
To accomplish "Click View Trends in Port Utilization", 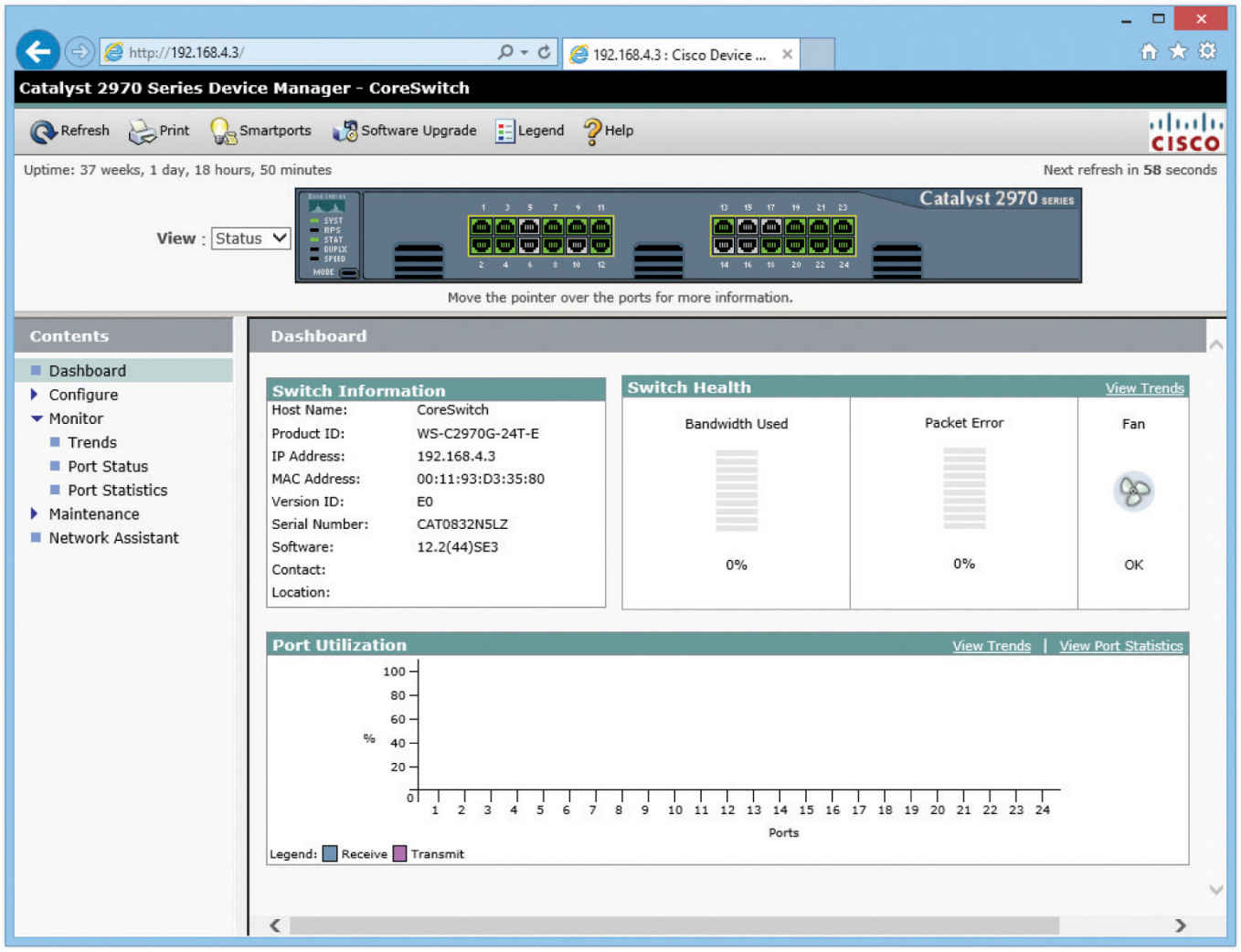I will pos(992,646).
